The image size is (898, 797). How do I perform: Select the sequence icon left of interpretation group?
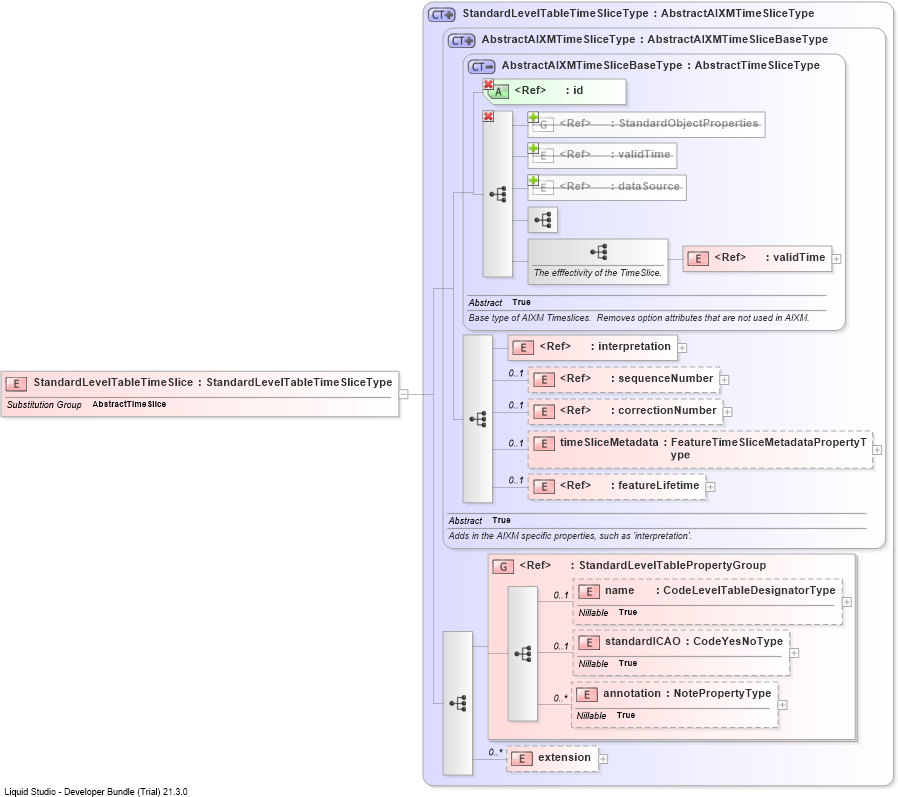click(x=478, y=419)
